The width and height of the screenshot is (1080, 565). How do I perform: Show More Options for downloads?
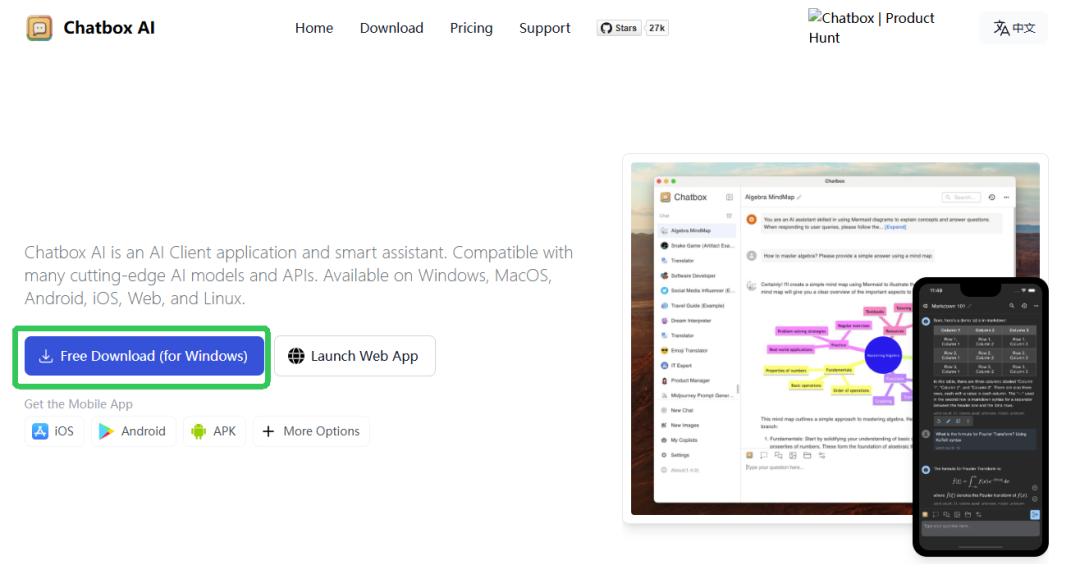coord(311,431)
